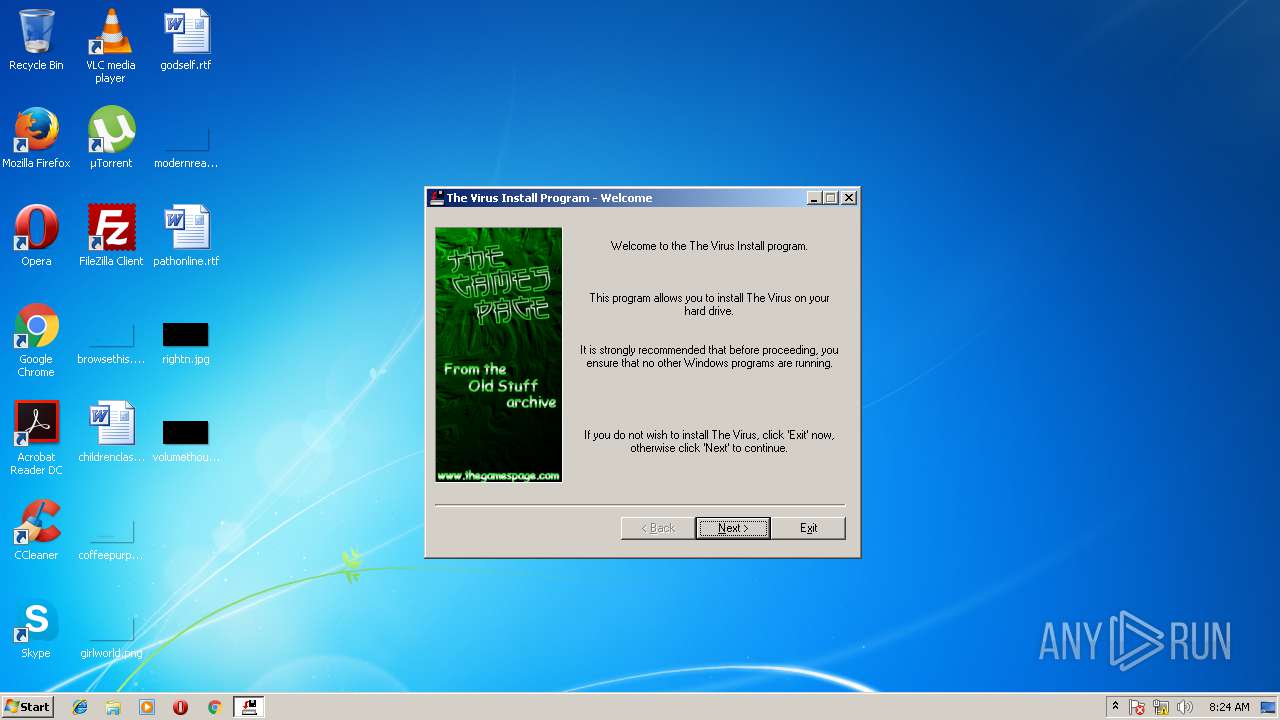Select the godself.rtf document icon
The width and height of the screenshot is (1280, 720).
point(186,40)
